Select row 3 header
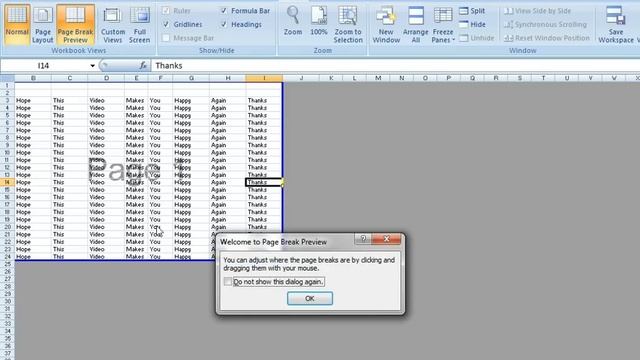640x360 pixels. [x=7, y=100]
